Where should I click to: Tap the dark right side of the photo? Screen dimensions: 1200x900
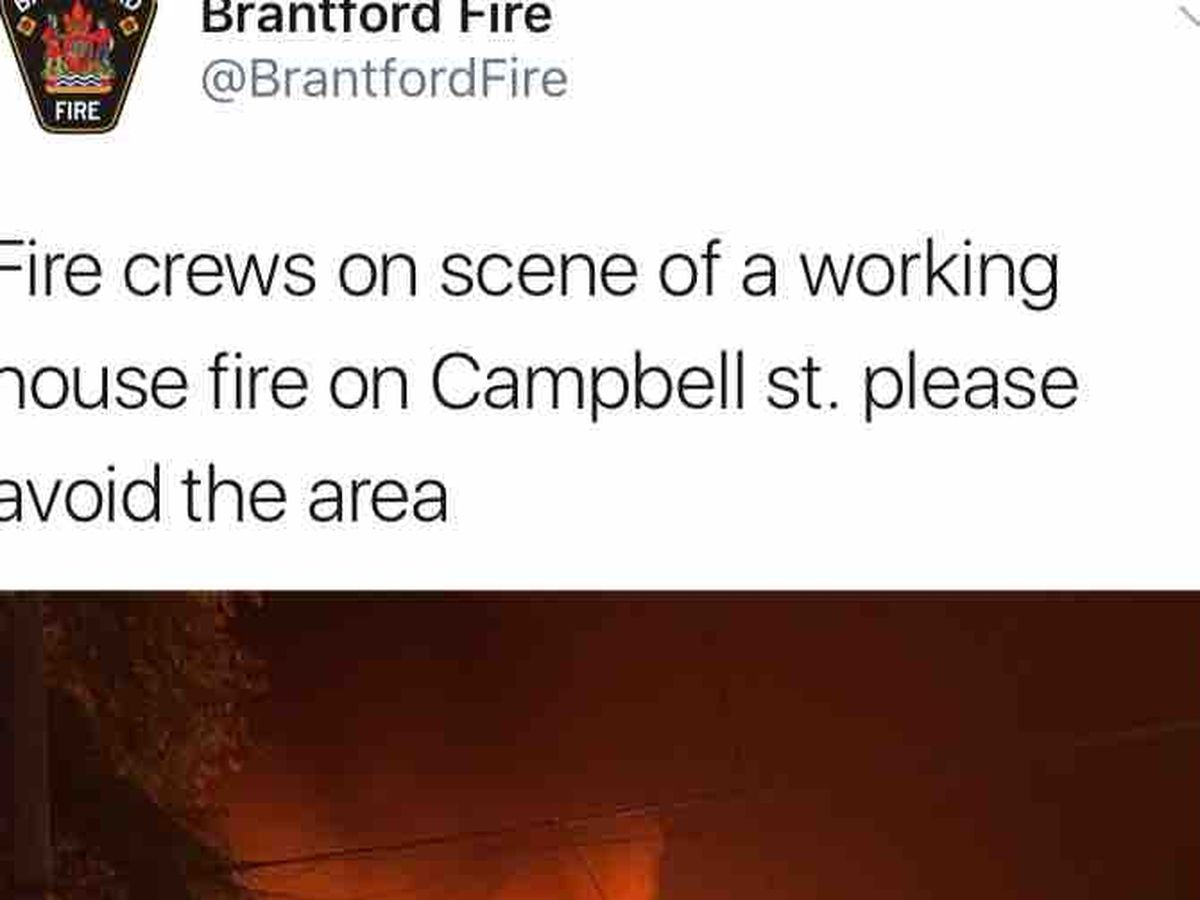click(1000, 800)
